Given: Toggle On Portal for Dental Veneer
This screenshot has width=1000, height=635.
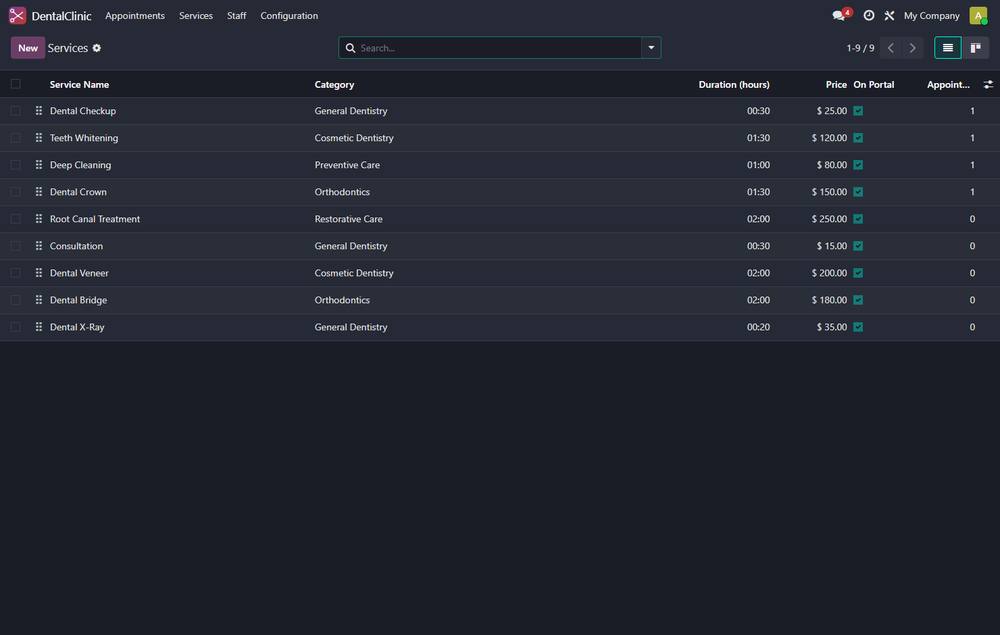Looking at the screenshot, I should [858, 273].
